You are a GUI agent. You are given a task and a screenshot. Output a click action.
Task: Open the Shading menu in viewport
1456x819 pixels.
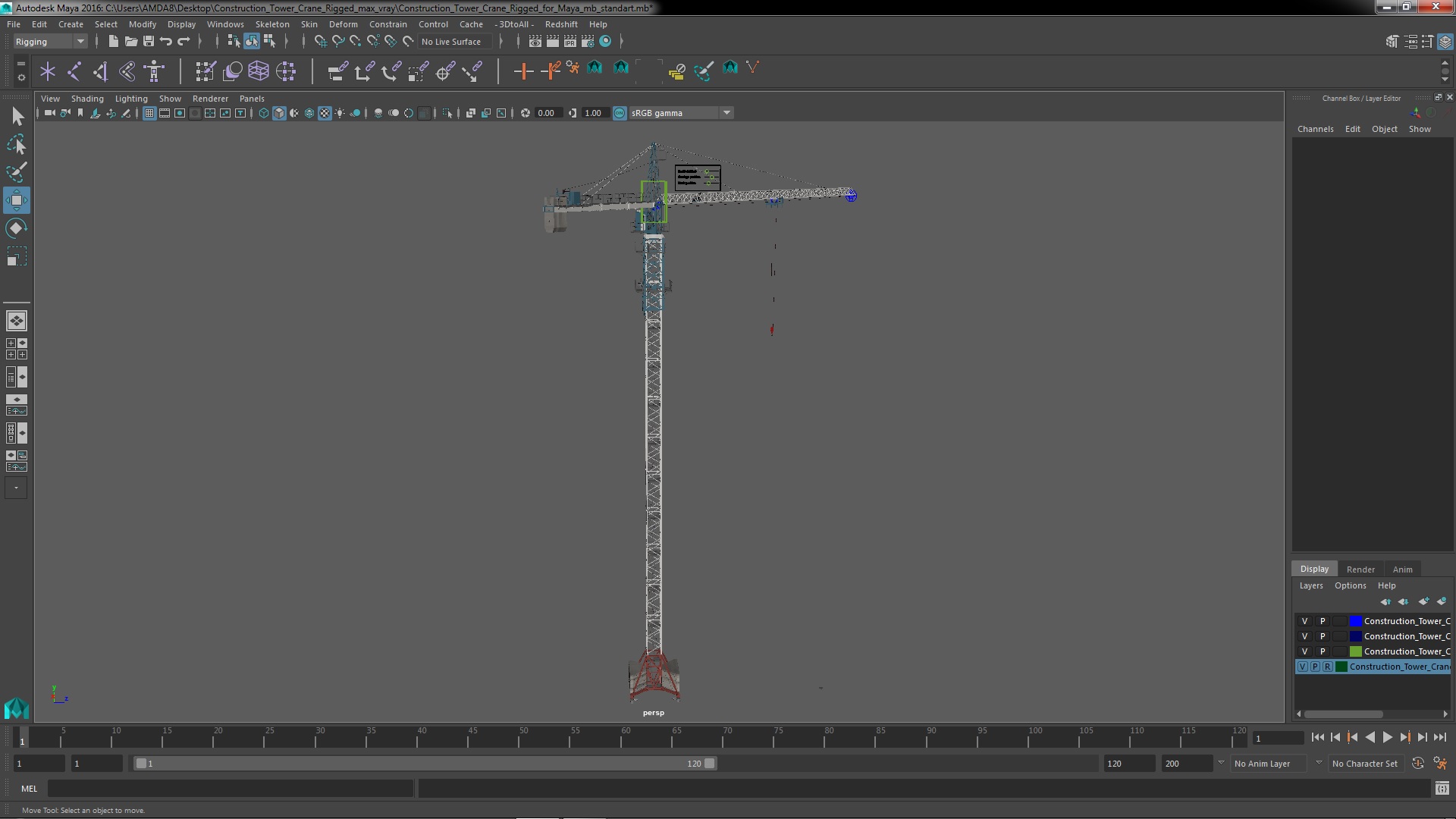click(x=87, y=97)
